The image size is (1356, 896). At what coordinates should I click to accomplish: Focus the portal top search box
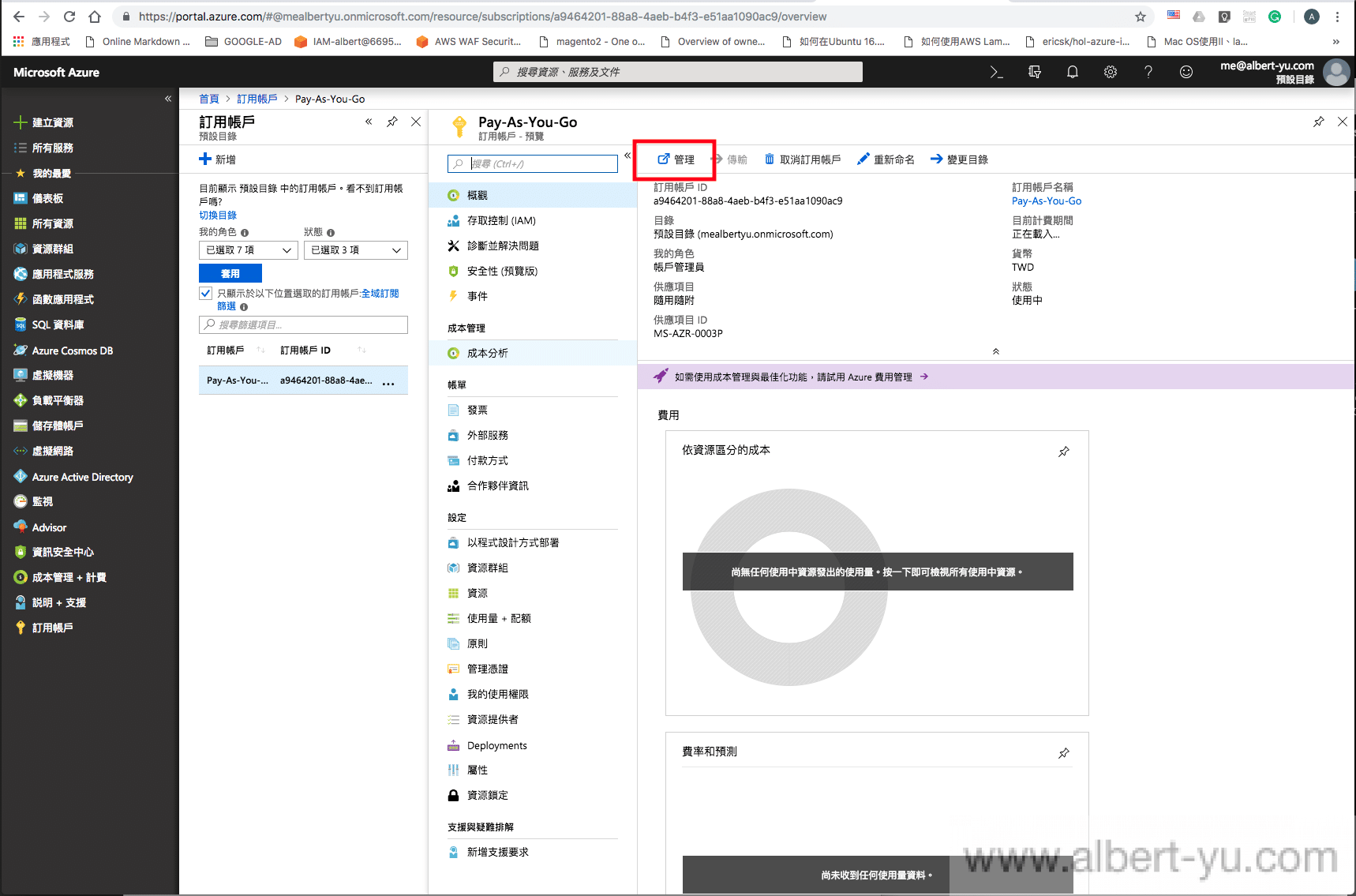tap(678, 72)
